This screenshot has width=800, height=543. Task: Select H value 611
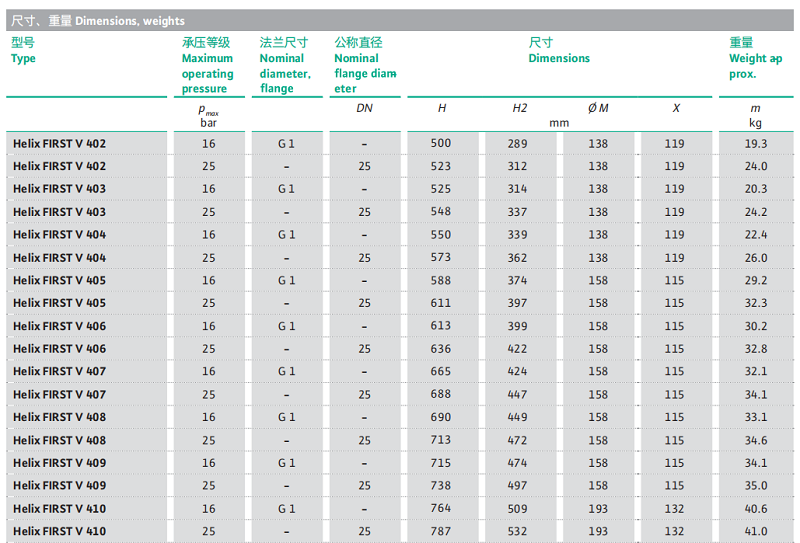coord(440,303)
